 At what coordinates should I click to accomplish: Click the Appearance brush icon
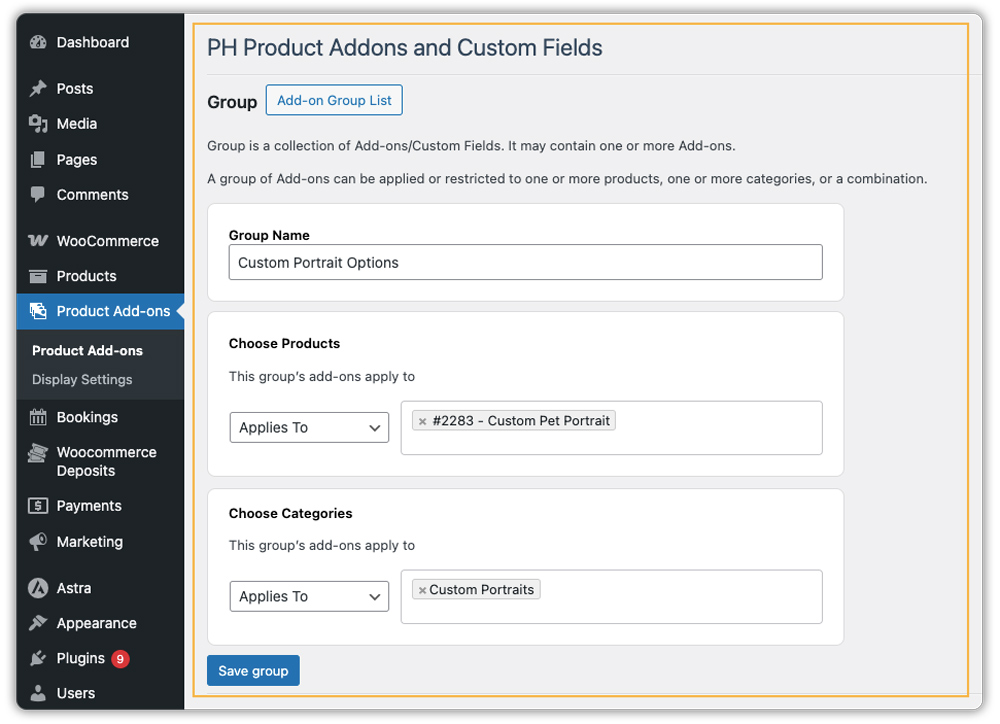click(x=38, y=623)
